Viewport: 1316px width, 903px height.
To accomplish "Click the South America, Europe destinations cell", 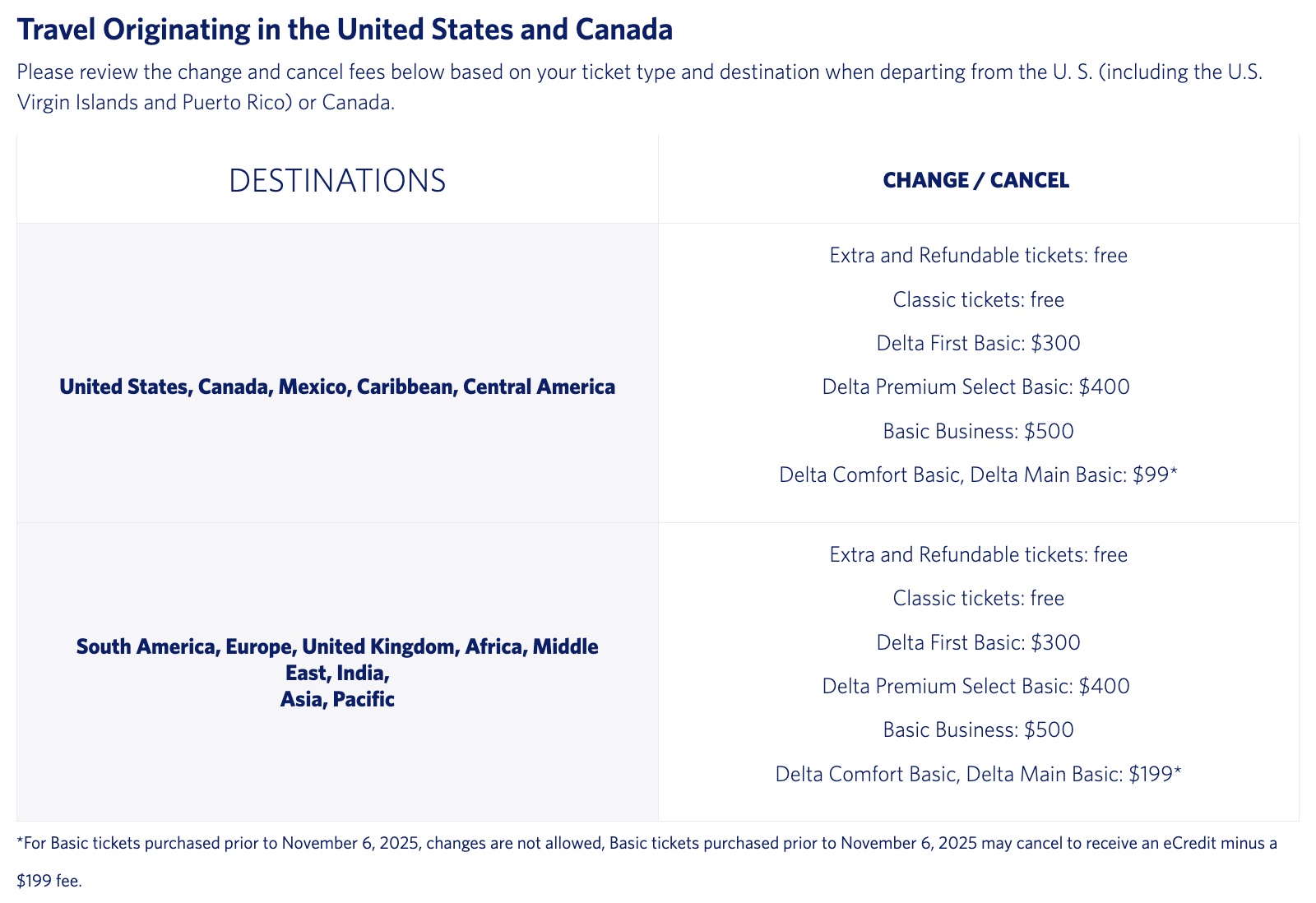I will [337, 673].
